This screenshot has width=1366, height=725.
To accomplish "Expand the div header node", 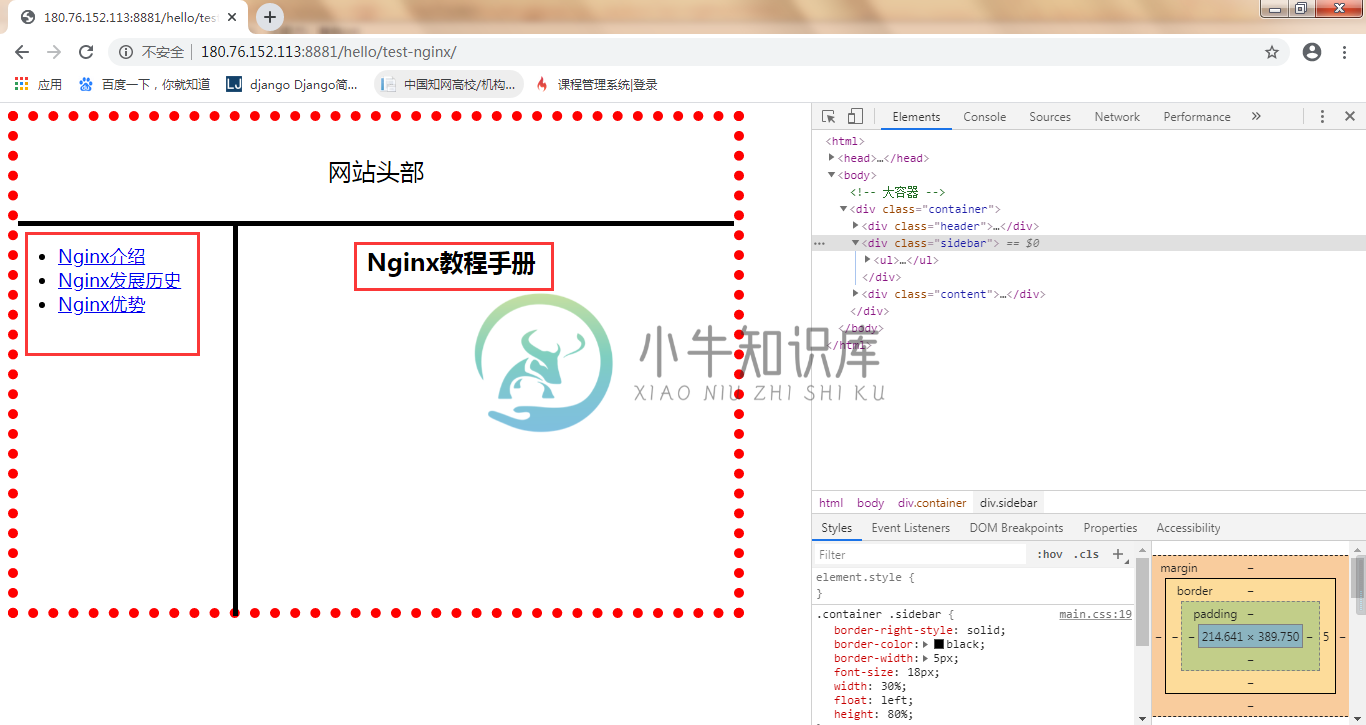I will point(856,226).
